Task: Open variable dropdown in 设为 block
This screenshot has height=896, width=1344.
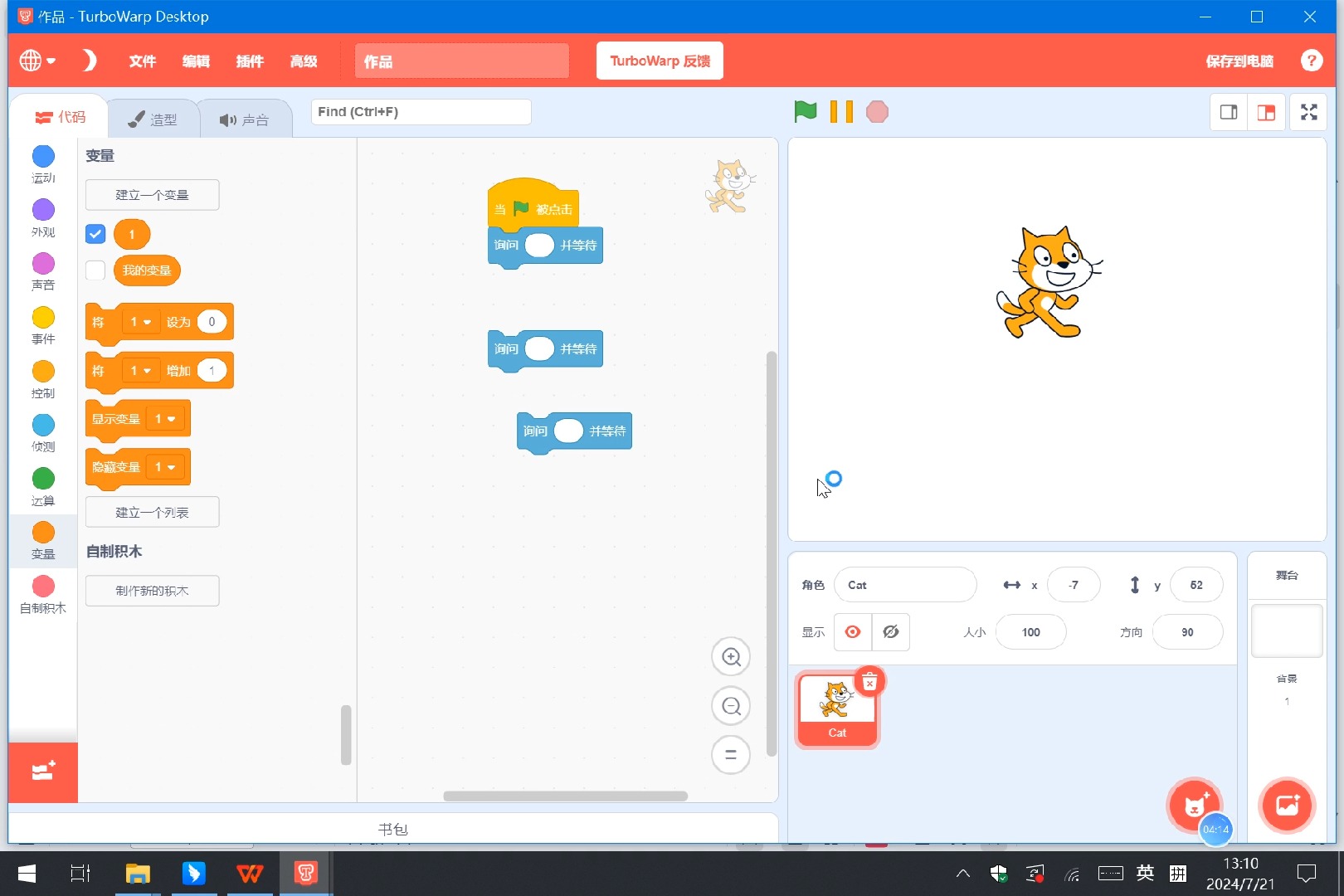Action: [140, 322]
